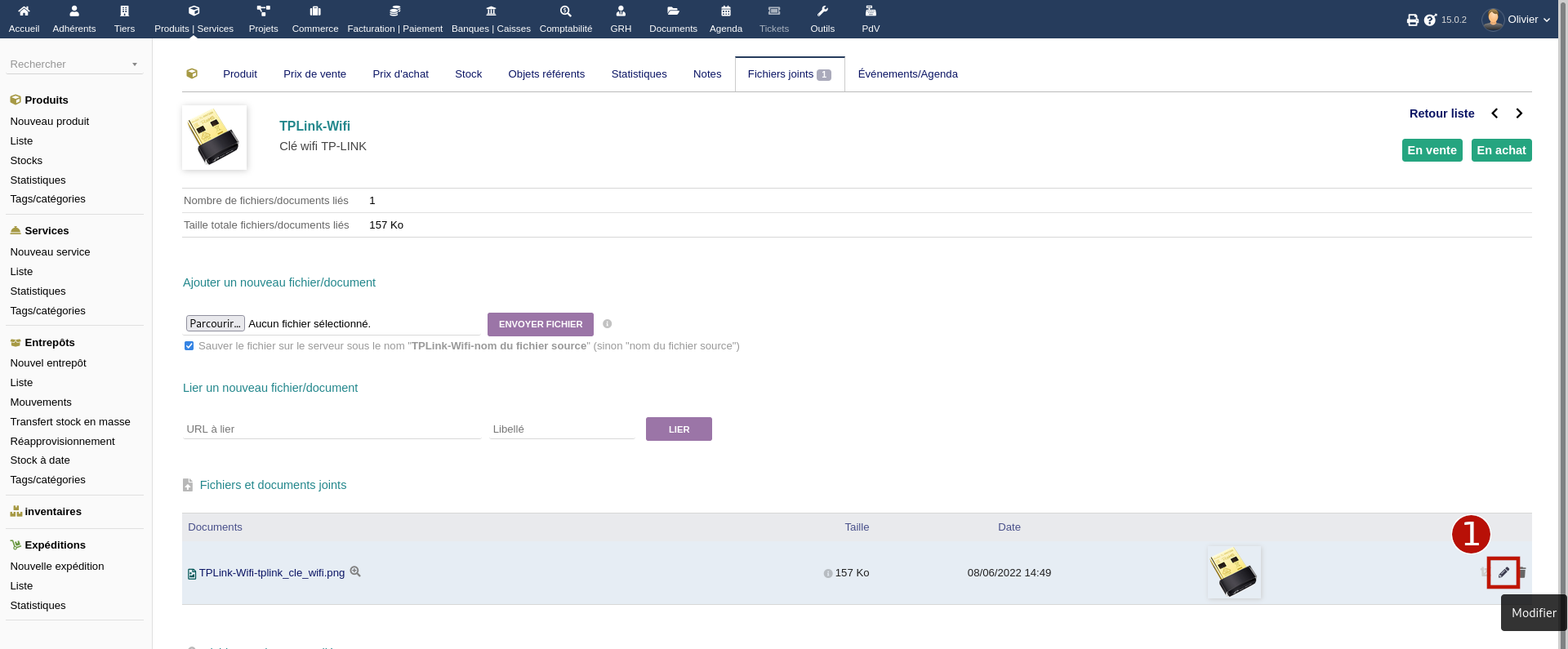The height and width of the screenshot is (649, 1568).
Task: Click the En vente status badge
Action: [x=1432, y=150]
